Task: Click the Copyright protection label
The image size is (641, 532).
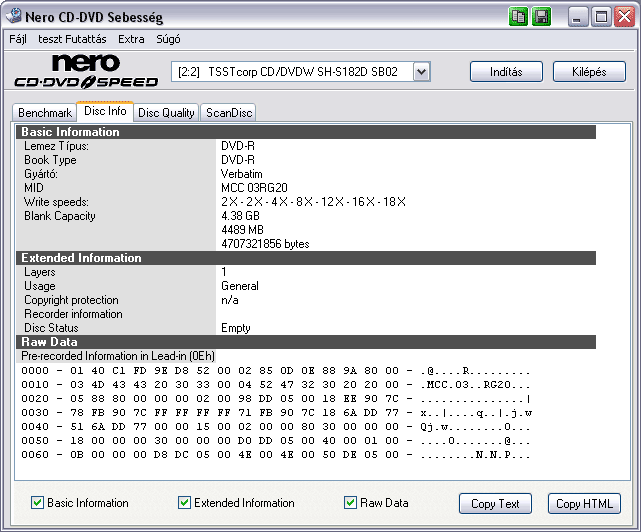Action: pyautogui.click(x=72, y=300)
